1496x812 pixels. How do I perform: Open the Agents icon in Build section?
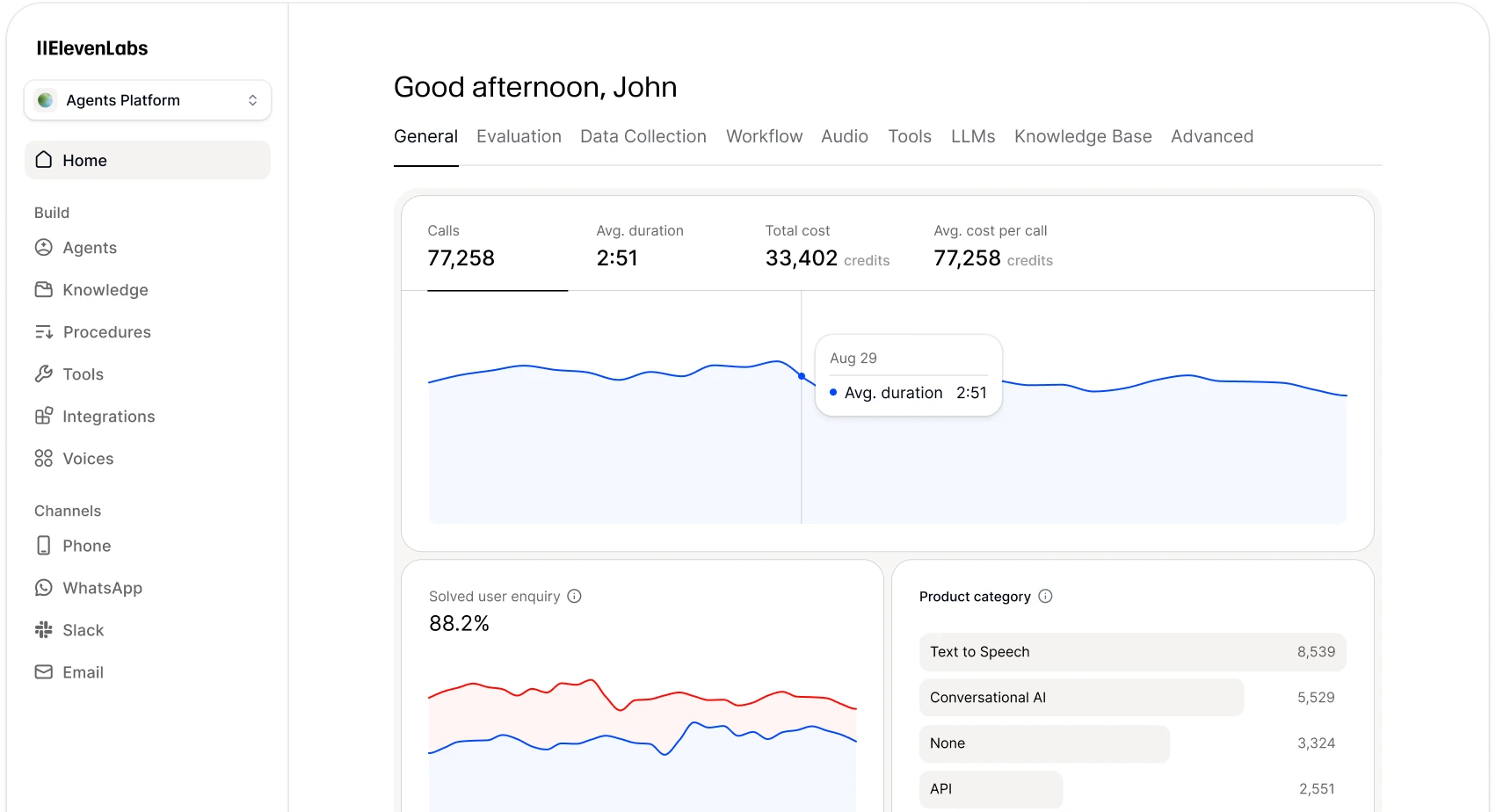tap(44, 248)
